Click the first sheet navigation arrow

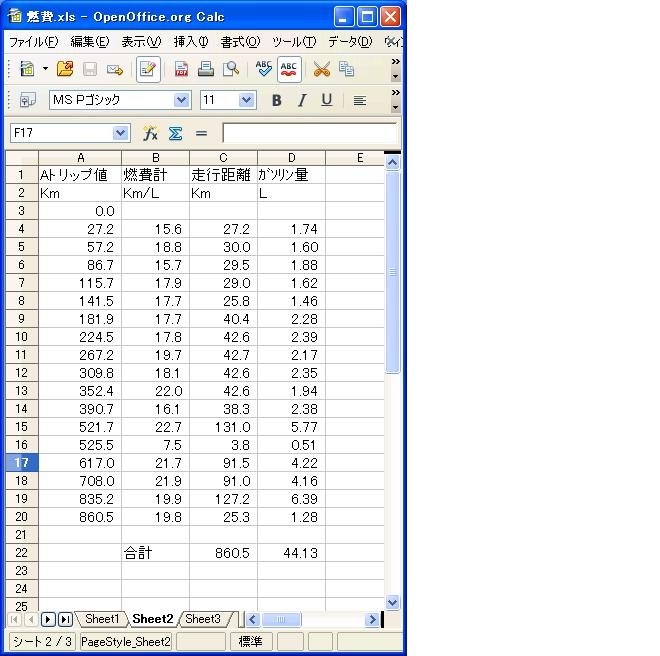point(14,619)
